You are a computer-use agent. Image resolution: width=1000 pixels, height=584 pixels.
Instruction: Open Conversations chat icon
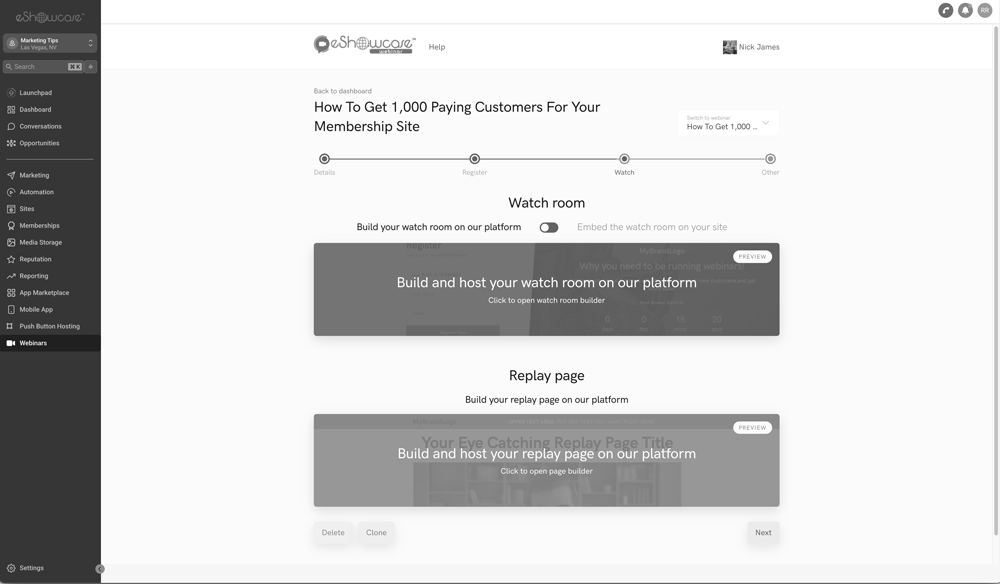(11, 126)
